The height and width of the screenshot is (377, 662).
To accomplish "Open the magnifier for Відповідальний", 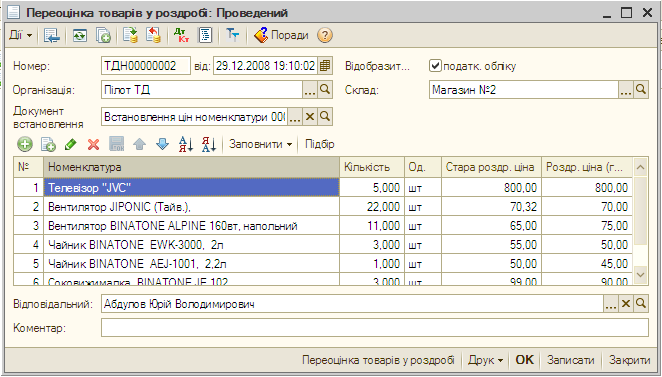I will pyautogui.click(x=641, y=304).
